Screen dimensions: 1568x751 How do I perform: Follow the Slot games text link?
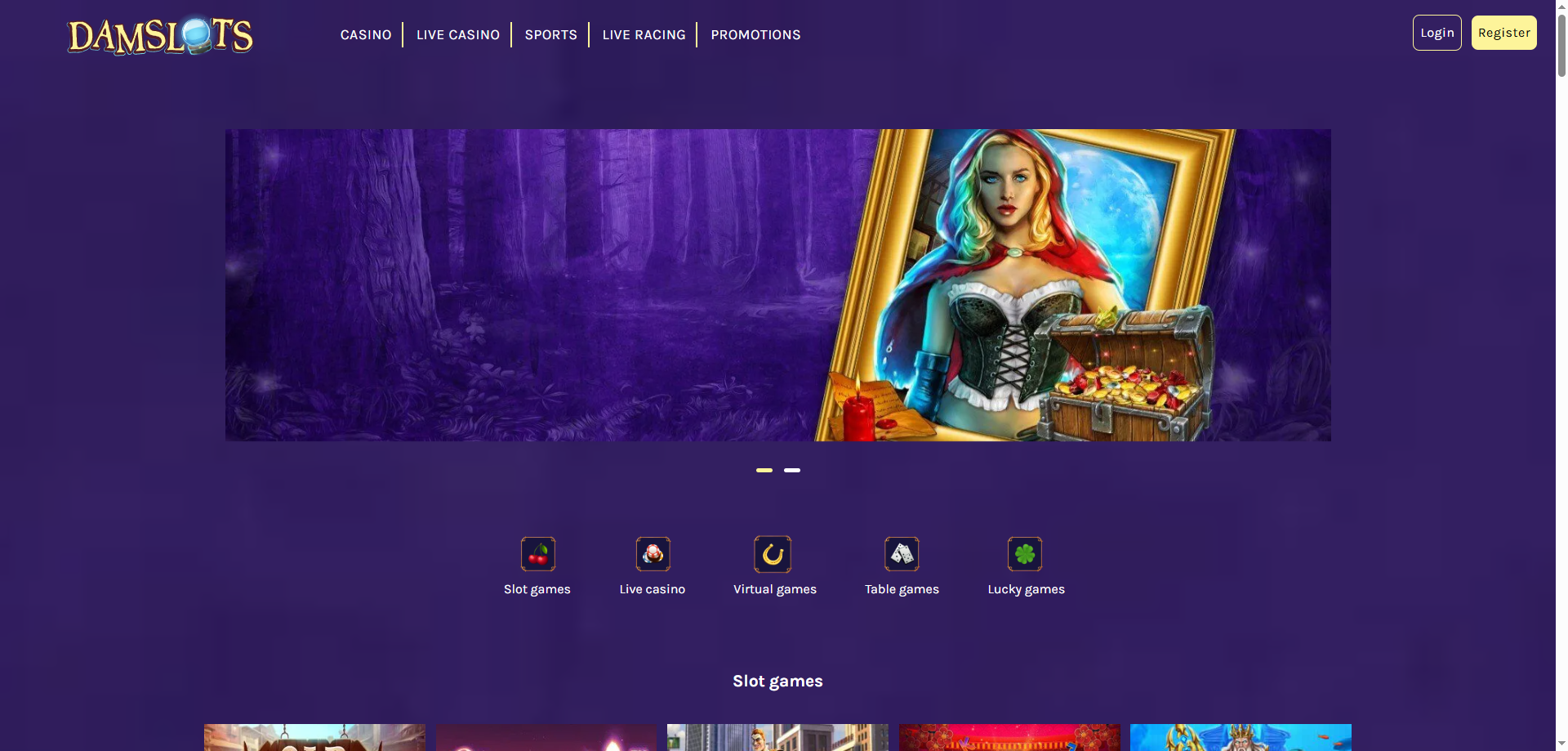click(537, 589)
